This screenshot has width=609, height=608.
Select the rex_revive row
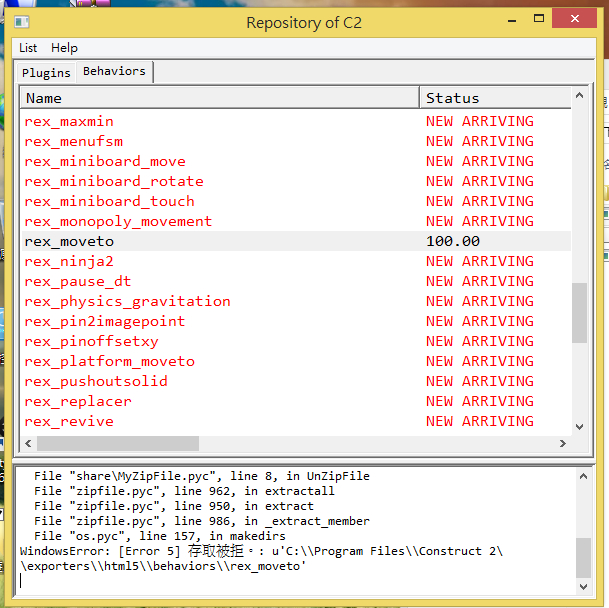pos(296,422)
